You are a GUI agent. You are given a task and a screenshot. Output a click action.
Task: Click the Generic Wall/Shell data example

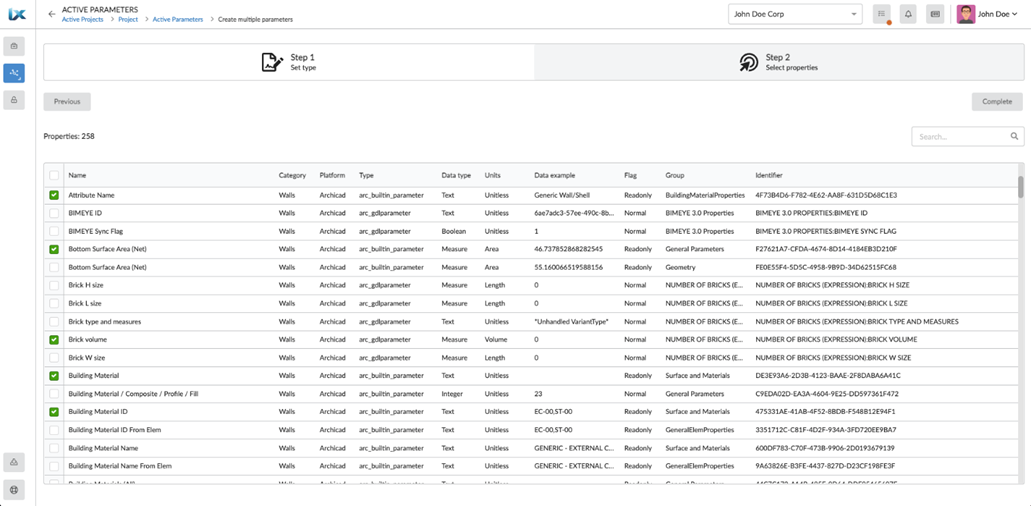563,195
